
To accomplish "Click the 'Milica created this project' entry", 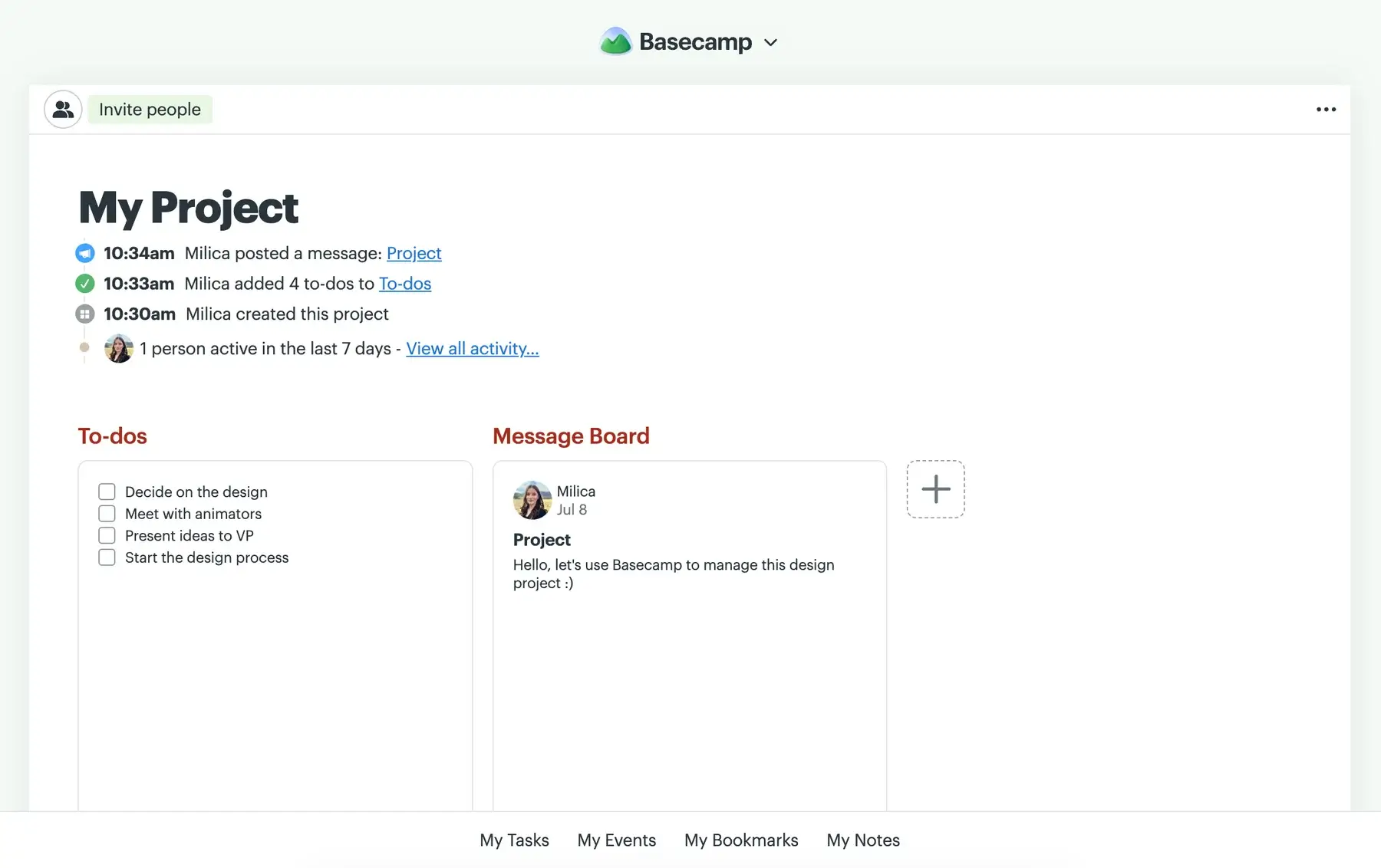I will 287,314.
